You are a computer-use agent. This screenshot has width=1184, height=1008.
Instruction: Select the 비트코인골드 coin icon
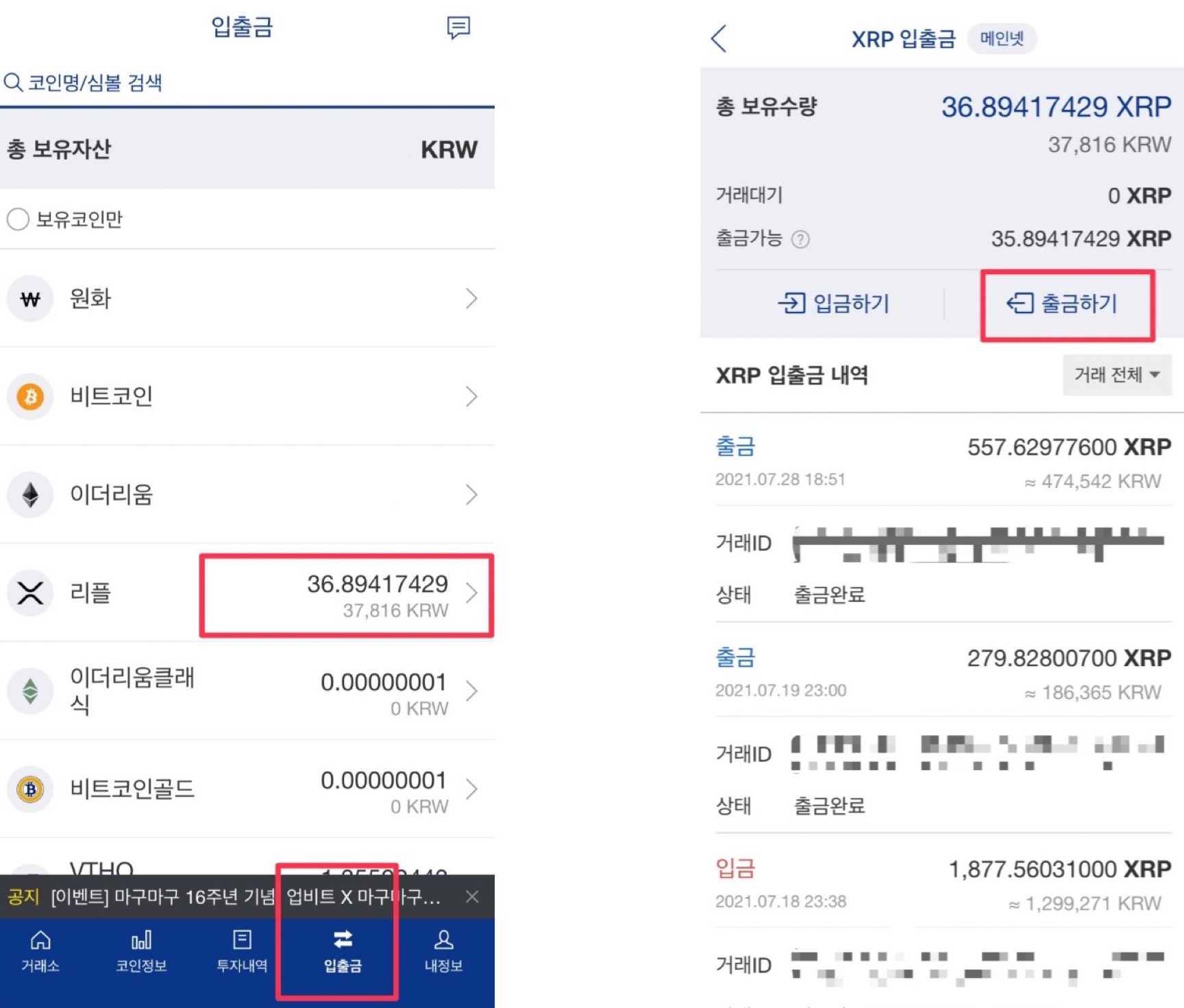click(x=30, y=789)
